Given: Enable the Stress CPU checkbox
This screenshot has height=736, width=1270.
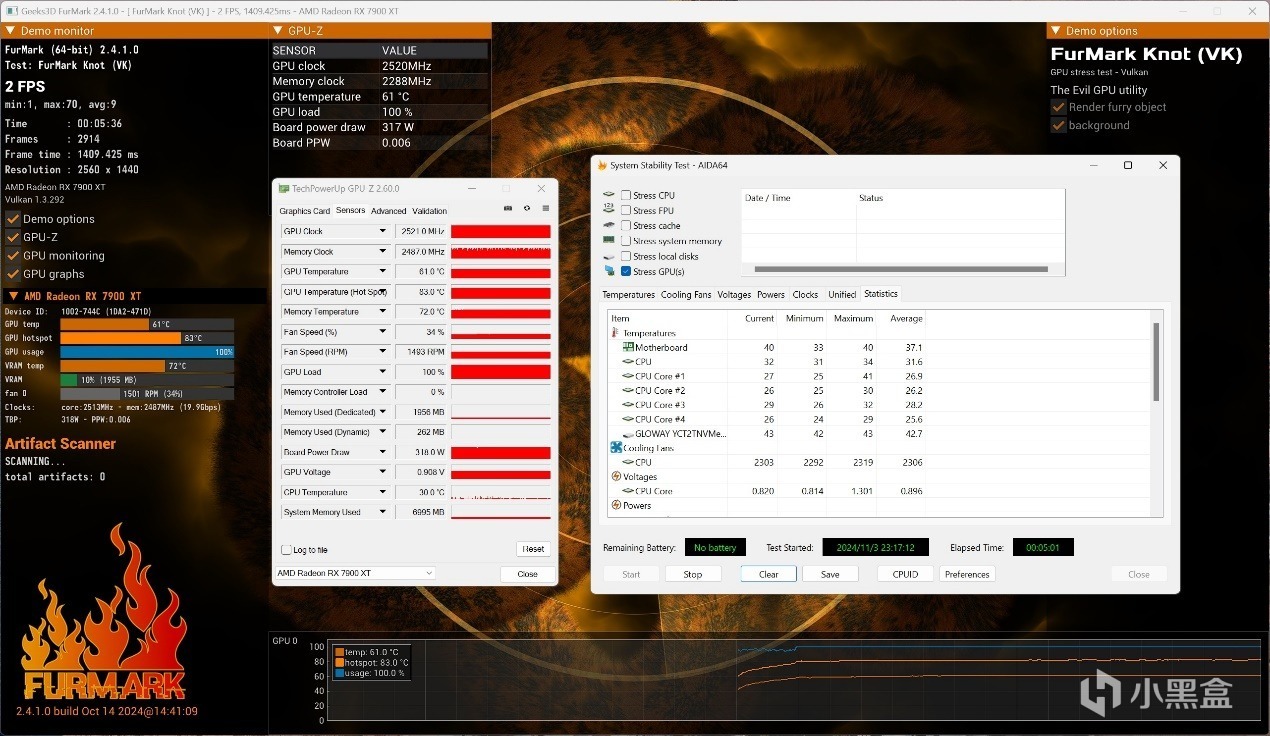Looking at the screenshot, I should pyautogui.click(x=626, y=195).
